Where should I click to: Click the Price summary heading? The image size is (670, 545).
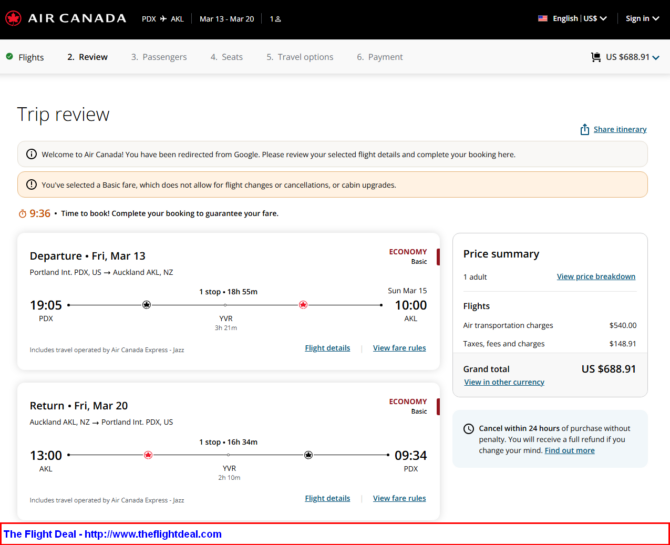tap(501, 254)
